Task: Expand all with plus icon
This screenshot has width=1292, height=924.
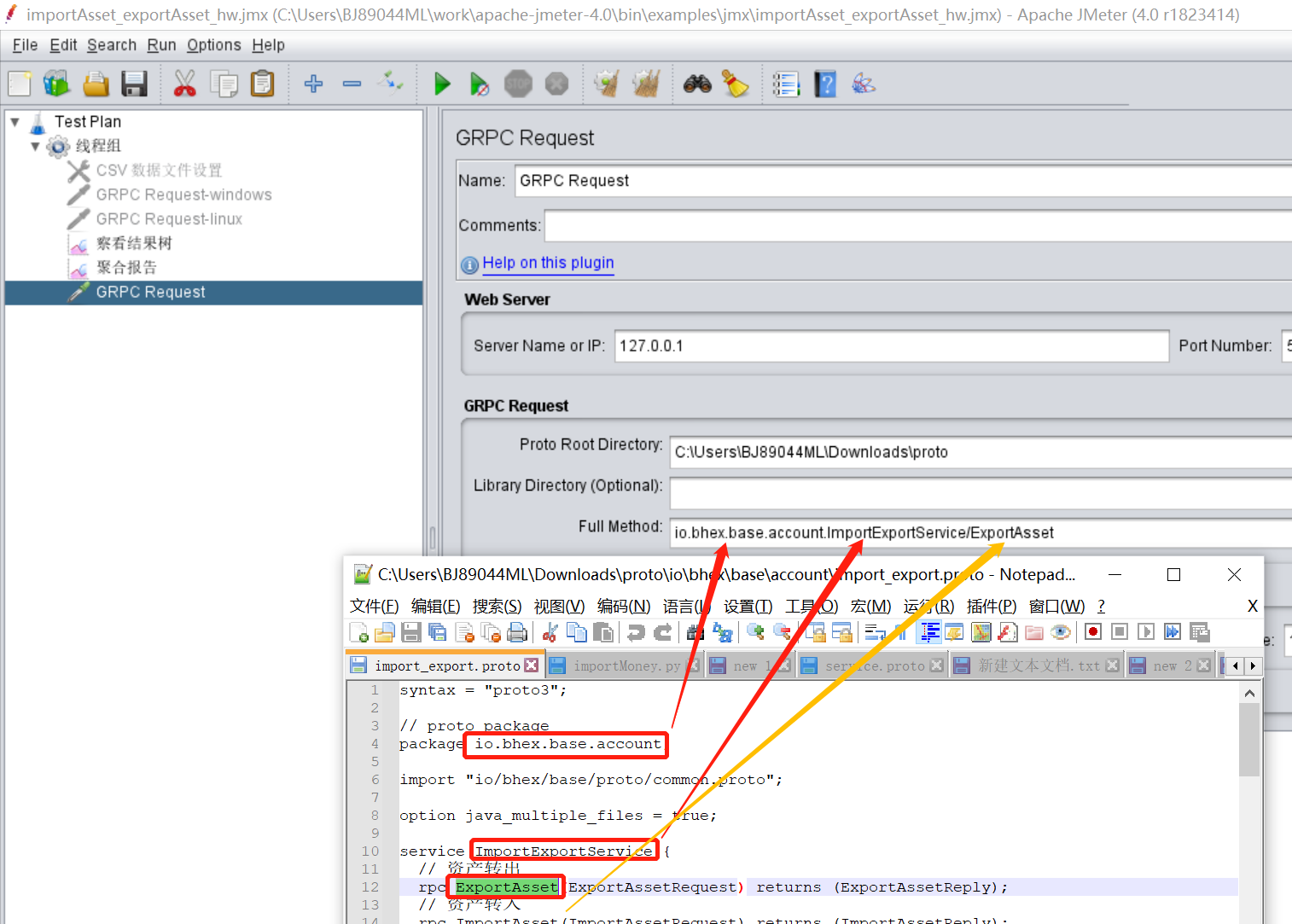Action: click(313, 84)
